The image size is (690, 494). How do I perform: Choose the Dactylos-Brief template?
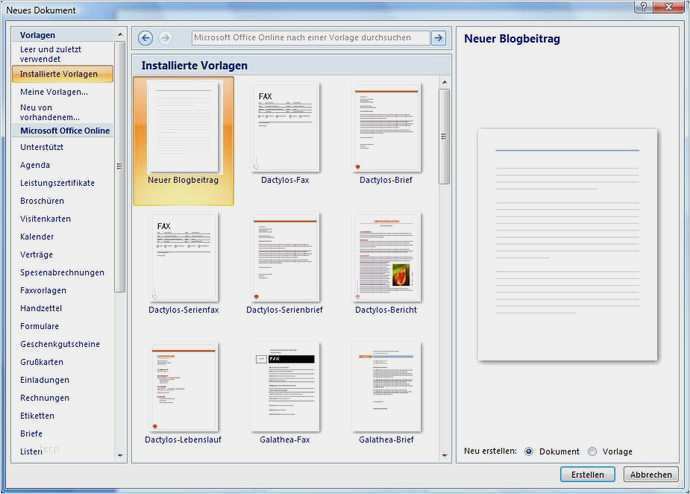[x=386, y=133]
